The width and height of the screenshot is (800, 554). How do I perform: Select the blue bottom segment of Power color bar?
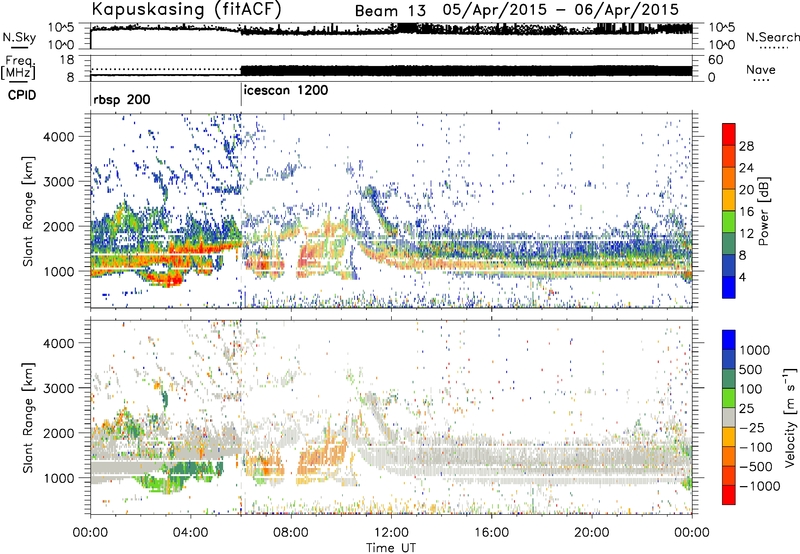coord(729,288)
